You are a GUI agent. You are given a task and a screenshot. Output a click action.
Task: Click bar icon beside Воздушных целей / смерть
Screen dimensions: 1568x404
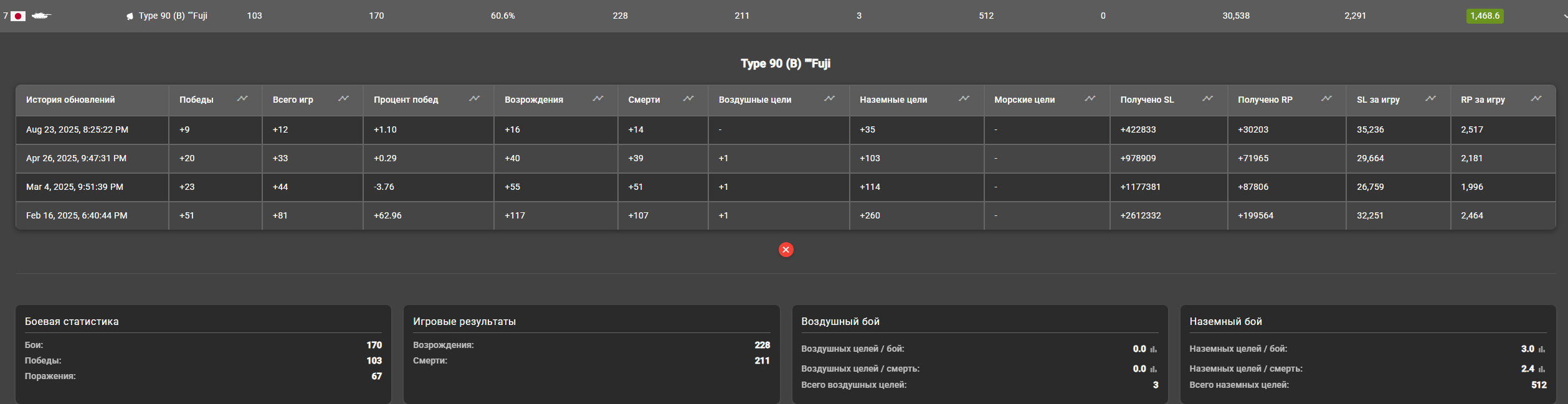(1154, 369)
